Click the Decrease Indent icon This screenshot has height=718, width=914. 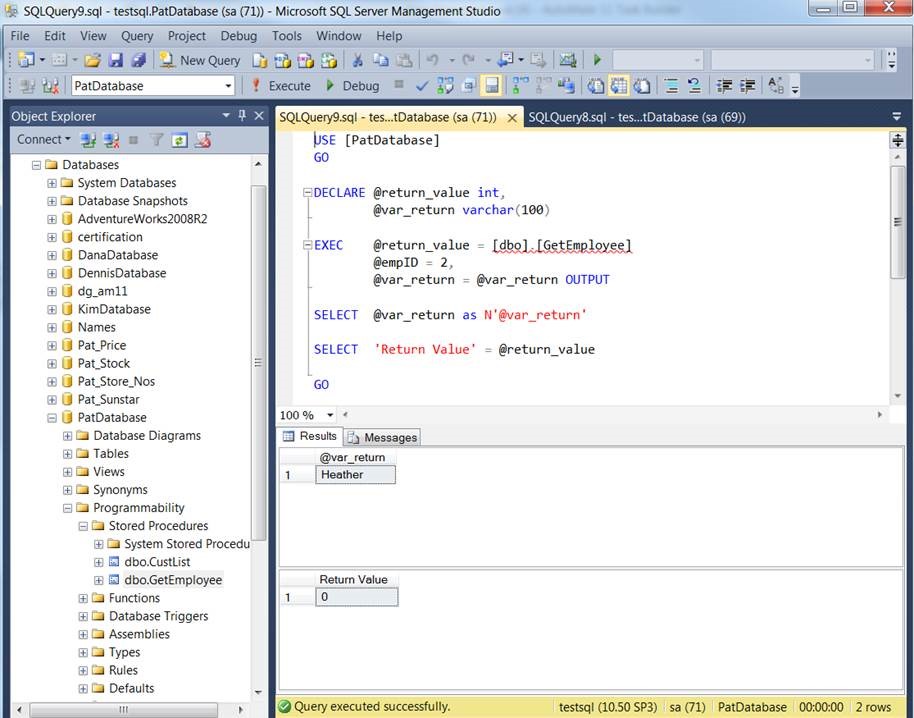click(x=725, y=86)
